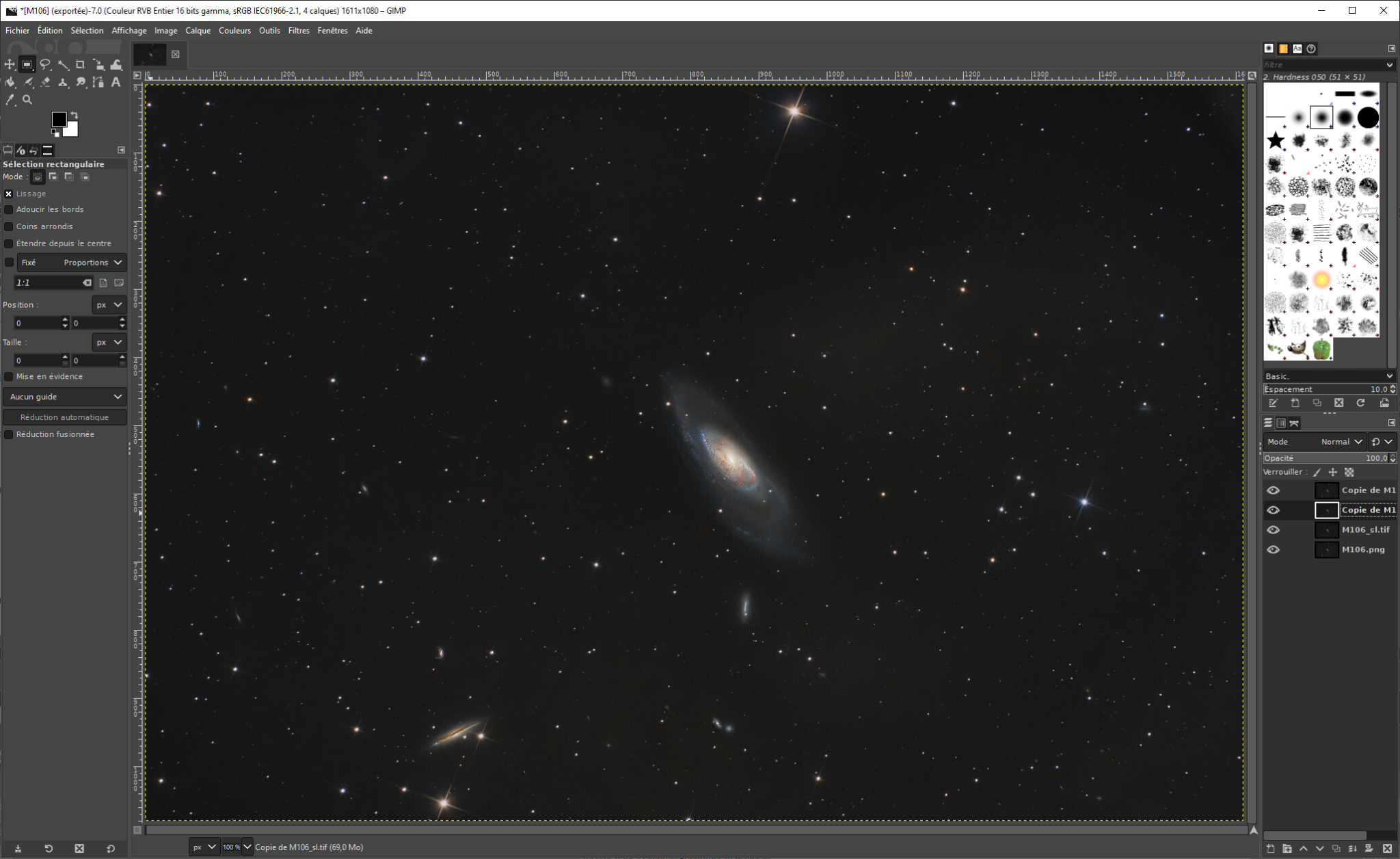Image resolution: width=1400 pixels, height=859 pixels.
Task: Open the brush filtre dropdown arrow
Action: tap(1389, 65)
